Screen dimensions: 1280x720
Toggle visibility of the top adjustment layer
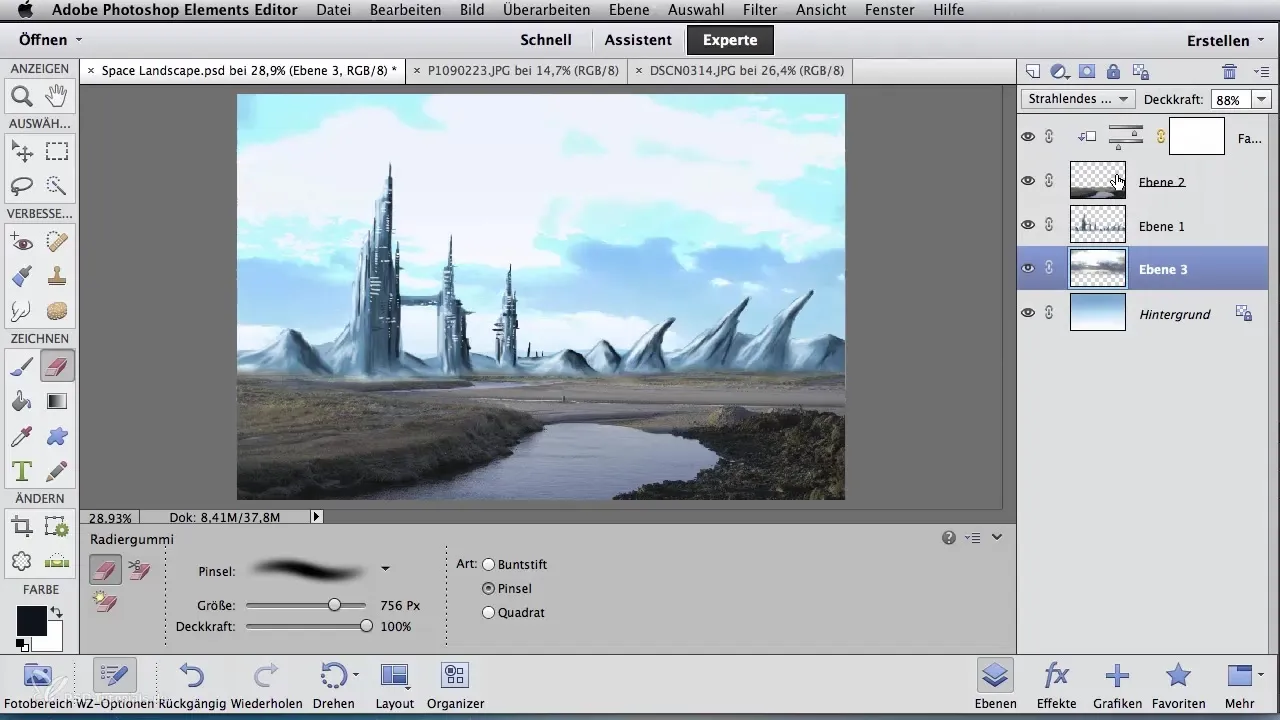click(1028, 137)
